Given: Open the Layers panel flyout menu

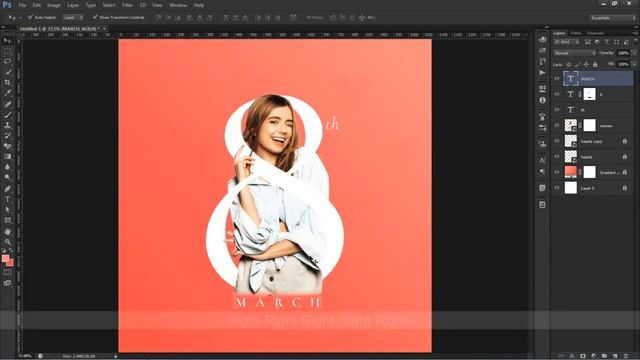Looking at the screenshot, I should click(x=634, y=33).
